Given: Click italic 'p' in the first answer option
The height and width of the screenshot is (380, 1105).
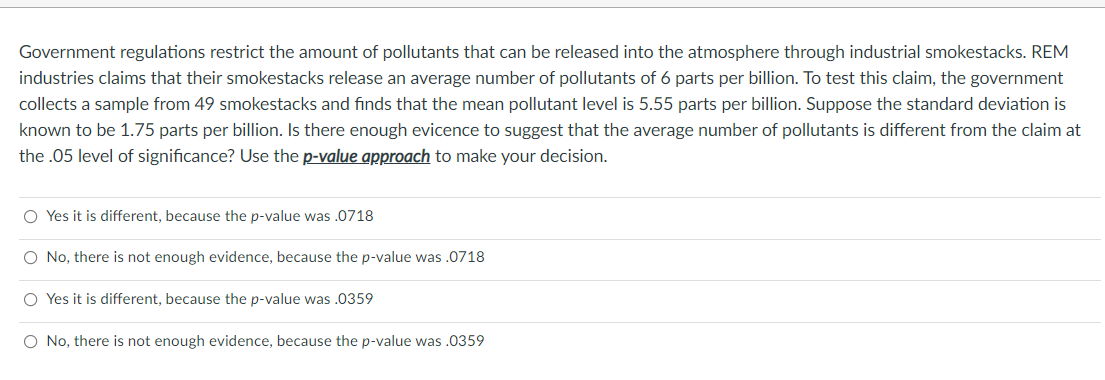Looking at the screenshot, I should [x=254, y=217].
